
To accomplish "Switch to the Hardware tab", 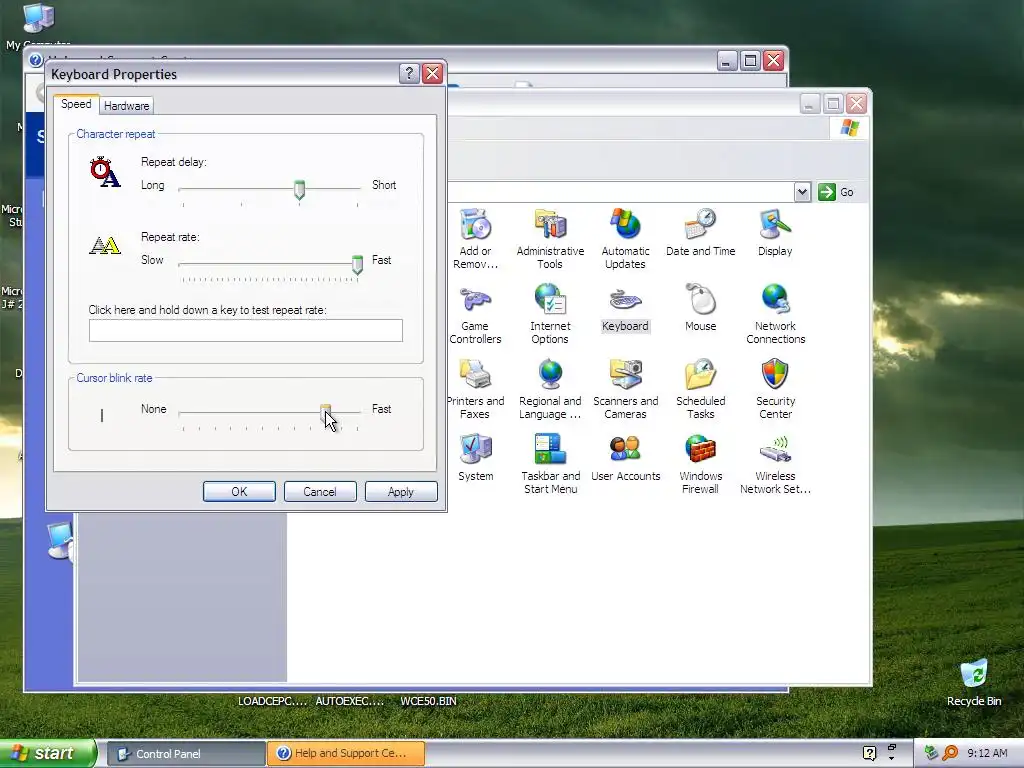I will 127,106.
